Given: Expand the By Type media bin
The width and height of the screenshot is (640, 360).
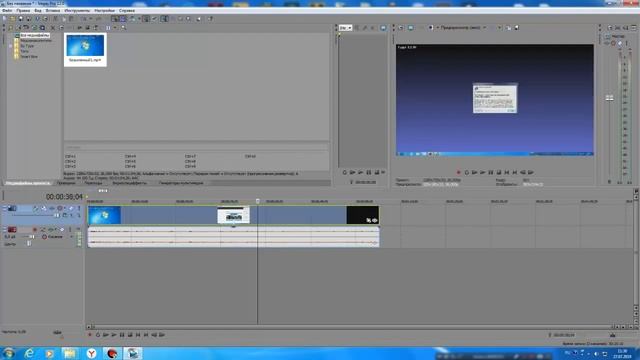Looking at the screenshot, I should click(x=11, y=46).
